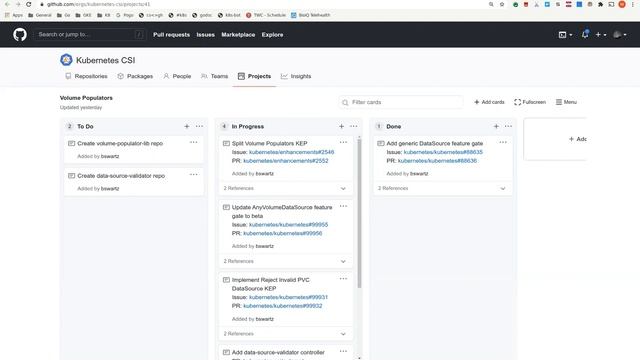Enter Fullscreen mode for the board

pyautogui.click(x=530, y=102)
